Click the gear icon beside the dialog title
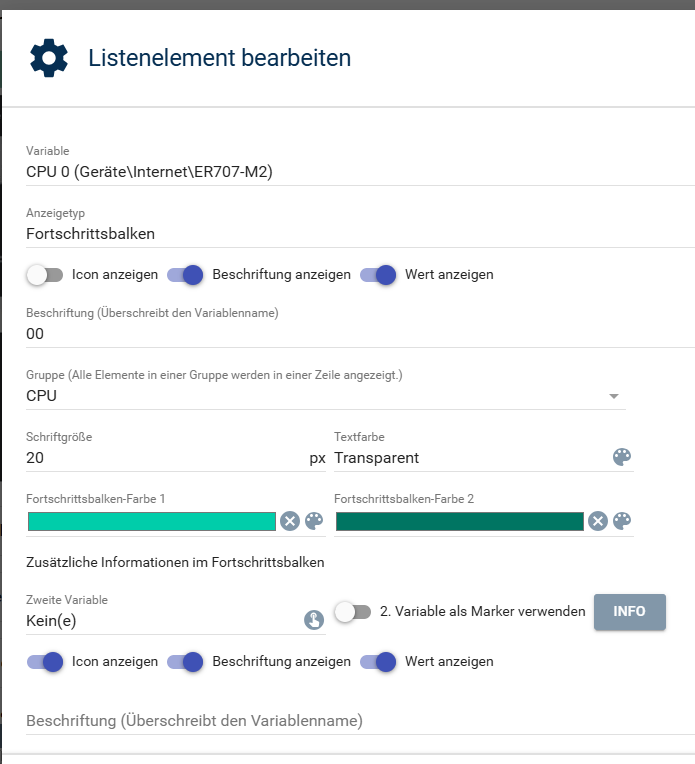This screenshot has height=764, width=695. (x=49, y=57)
